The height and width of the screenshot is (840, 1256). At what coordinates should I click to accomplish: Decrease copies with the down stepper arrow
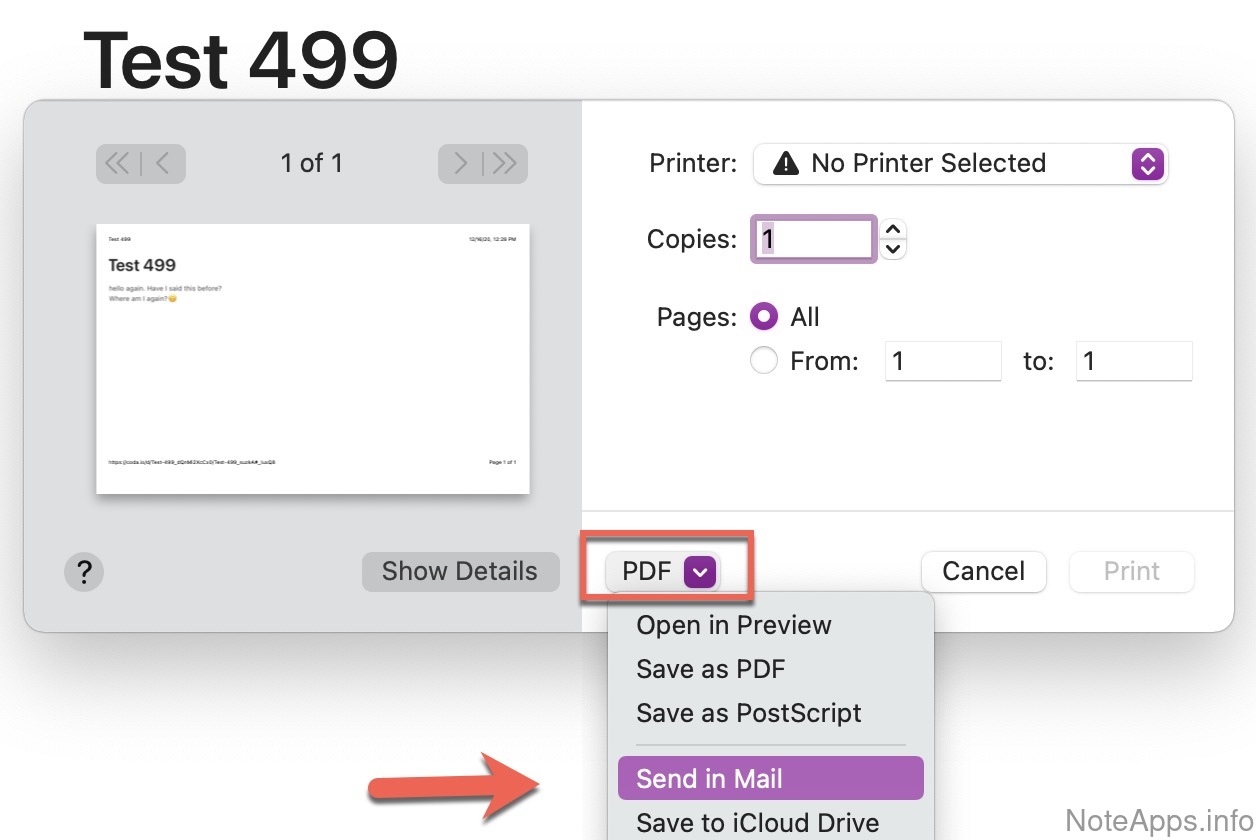[894, 249]
